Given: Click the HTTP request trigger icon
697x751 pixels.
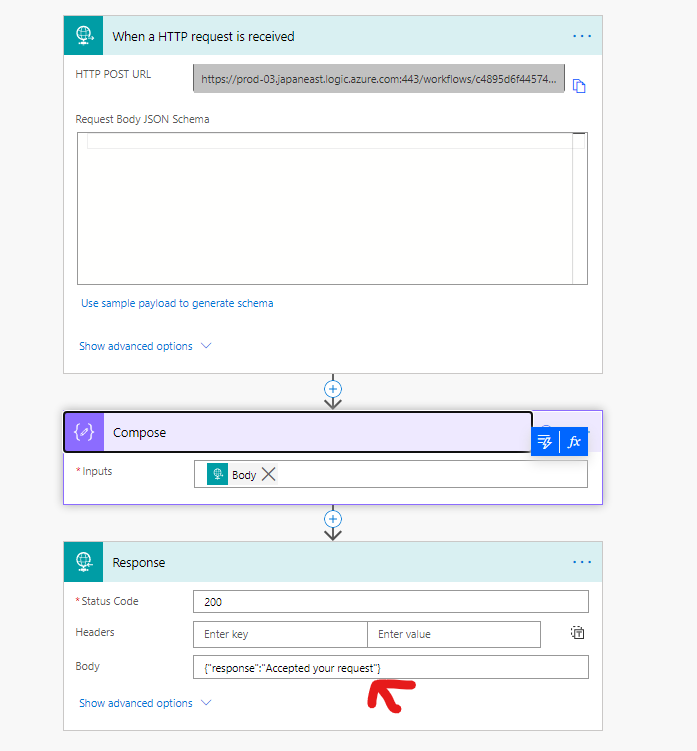Looking at the screenshot, I should pyautogui.click(x=83, y=35).
